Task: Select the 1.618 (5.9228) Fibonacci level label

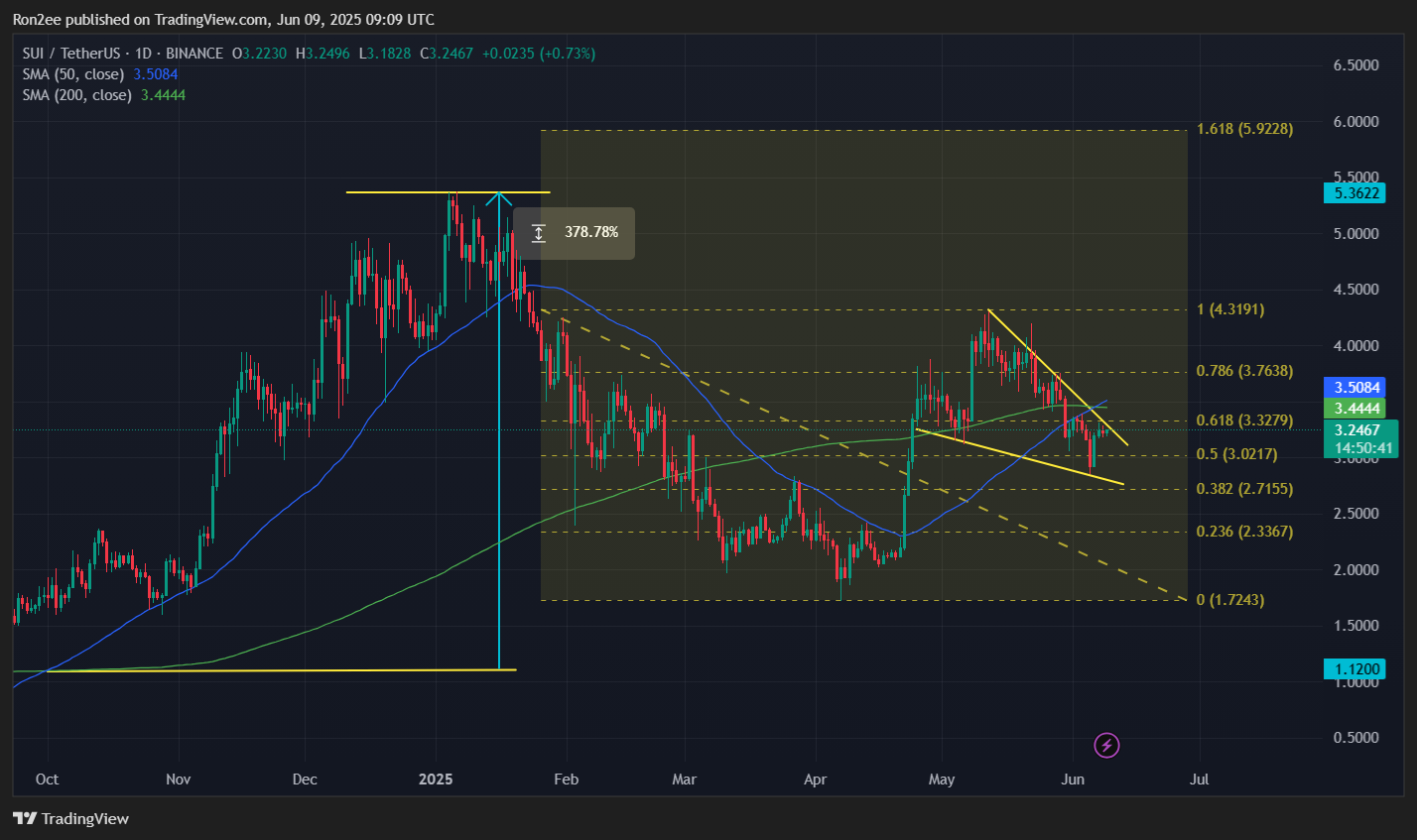Action: click(1244, 129)
